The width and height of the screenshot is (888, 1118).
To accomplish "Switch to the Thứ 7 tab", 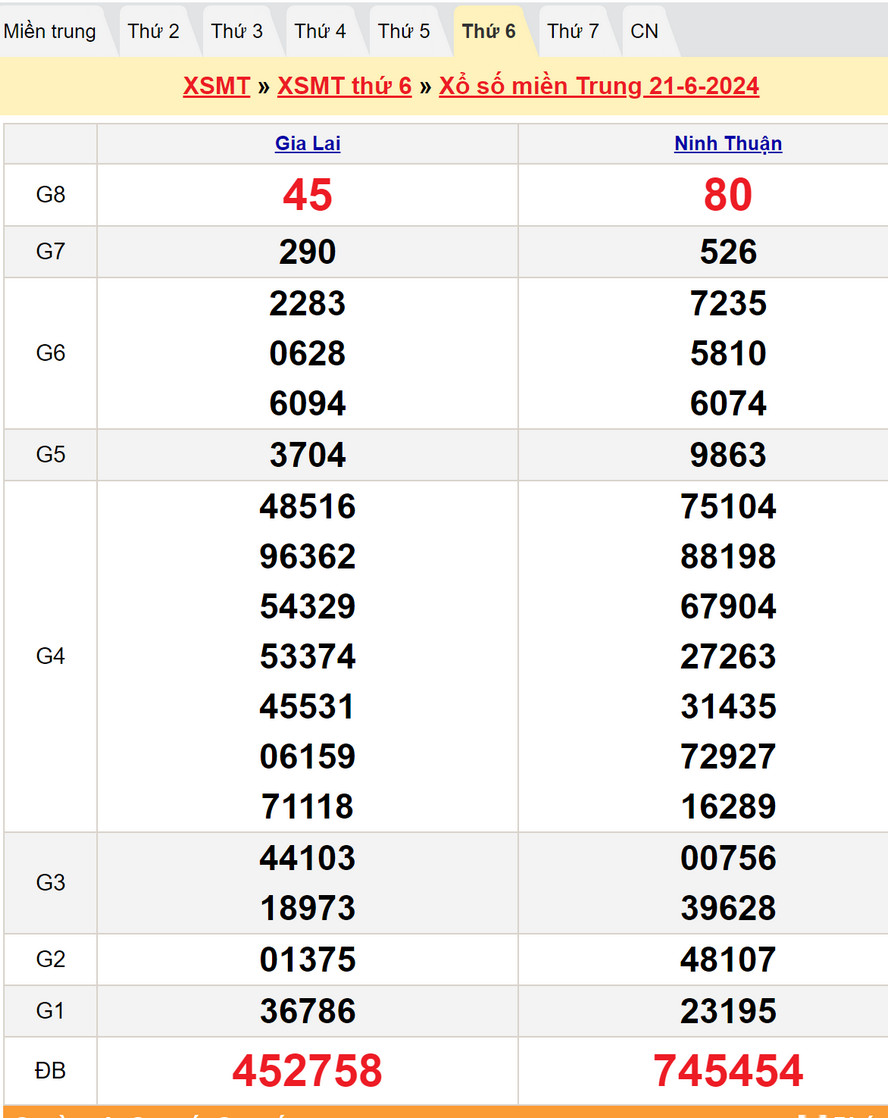I will (x=573, y=31).
